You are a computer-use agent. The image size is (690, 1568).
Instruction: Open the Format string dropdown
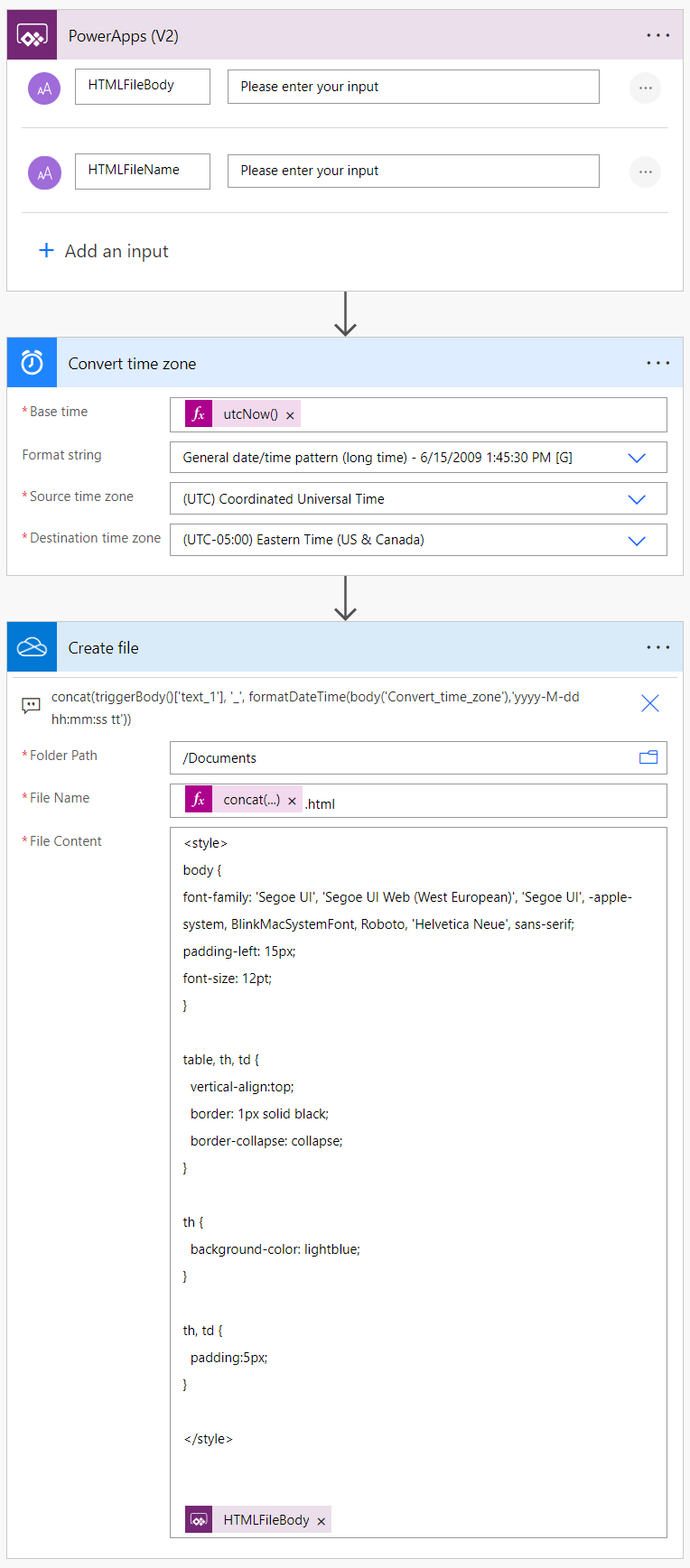point(637,457)
